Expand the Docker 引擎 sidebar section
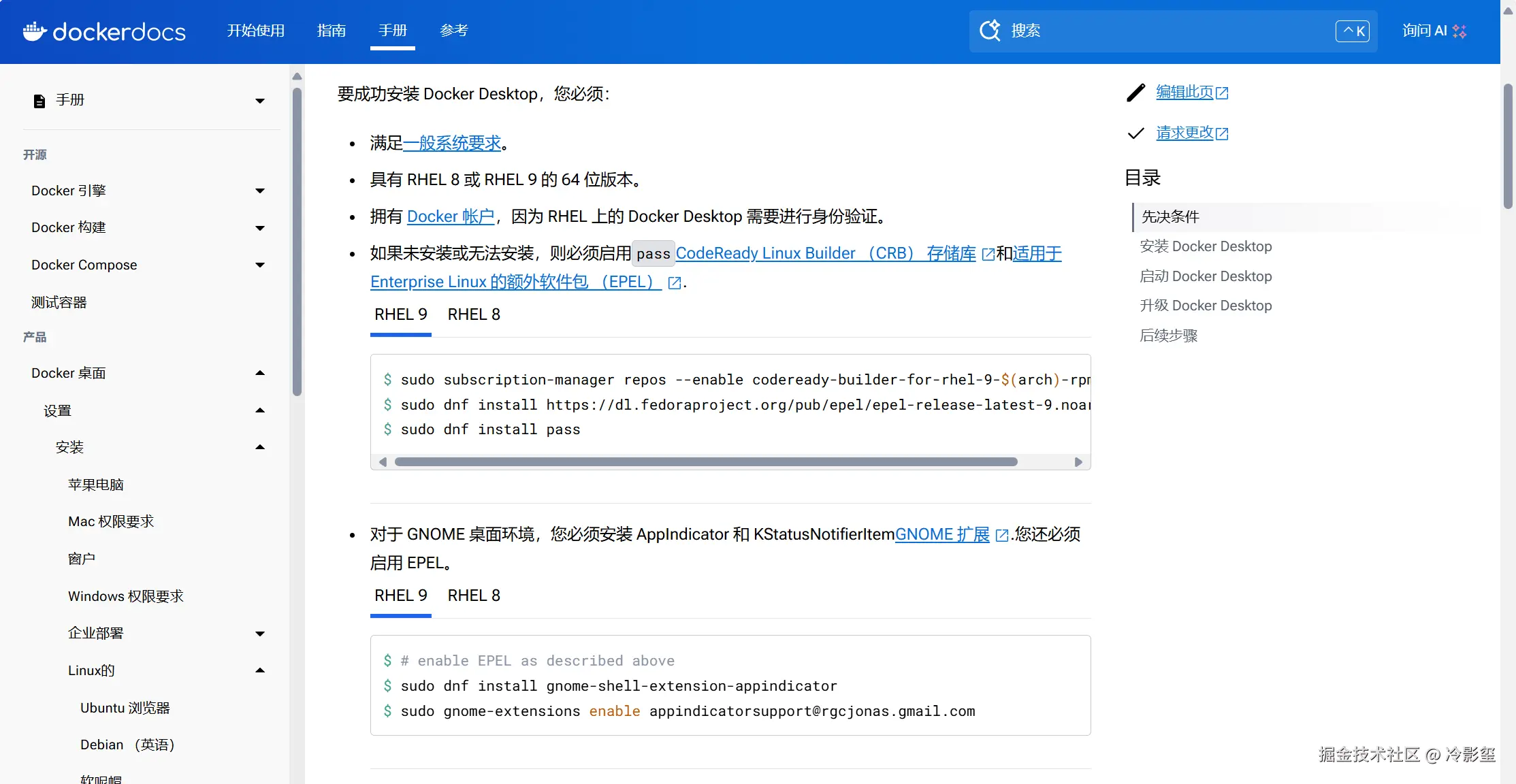1516x784 pixels. (259, 191)
